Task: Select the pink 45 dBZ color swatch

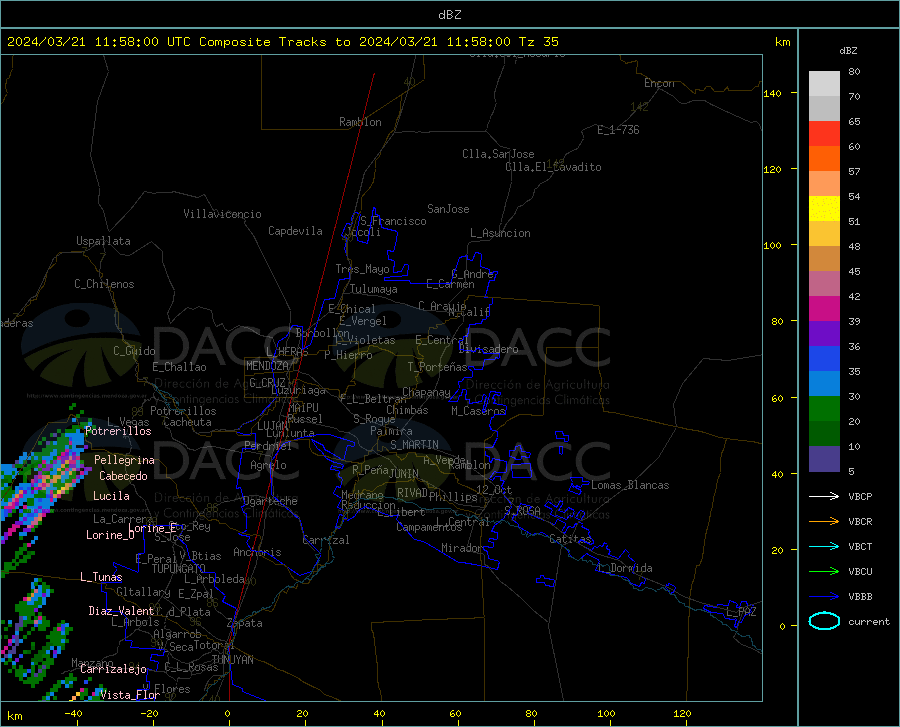Action: [x=824, y=283]
